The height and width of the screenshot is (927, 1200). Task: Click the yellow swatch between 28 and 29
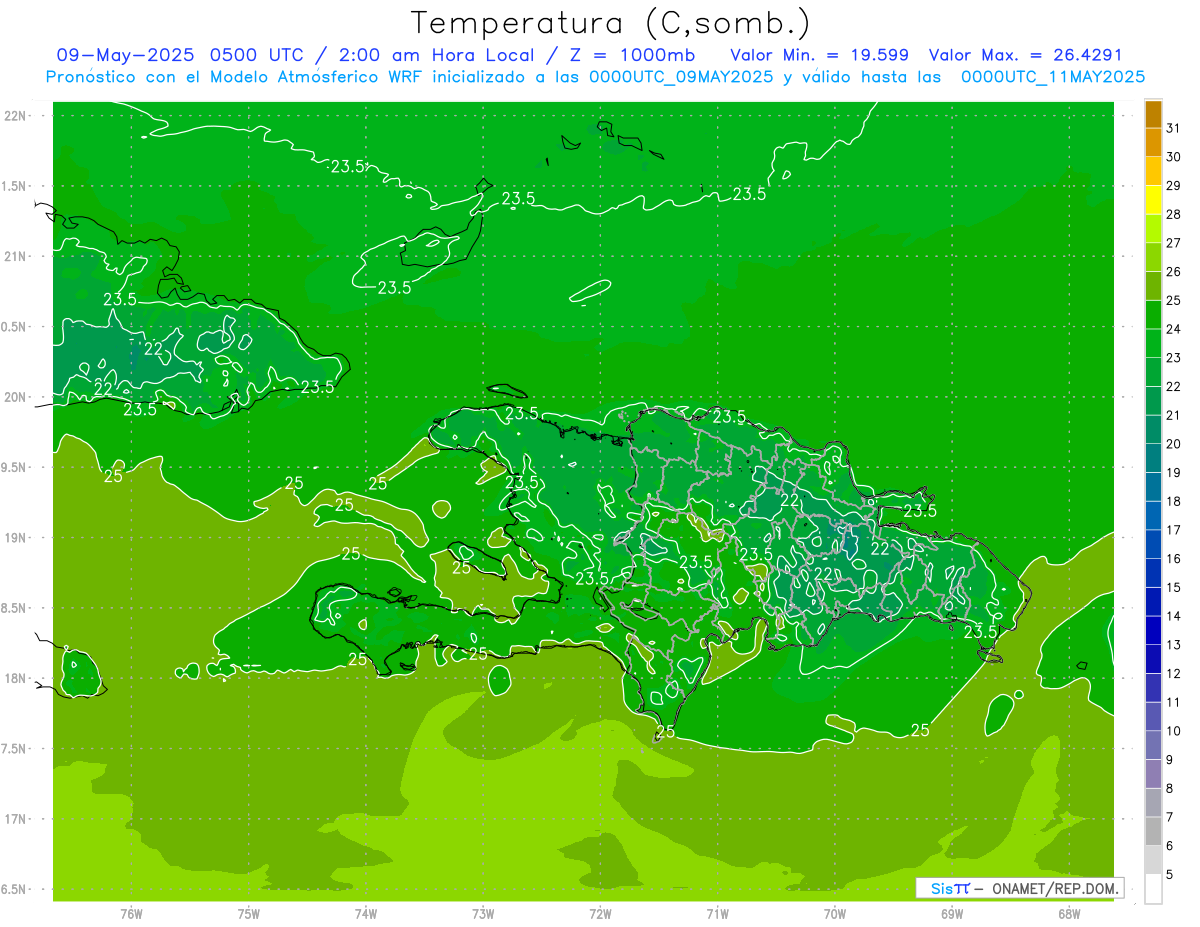[1153, 199]
